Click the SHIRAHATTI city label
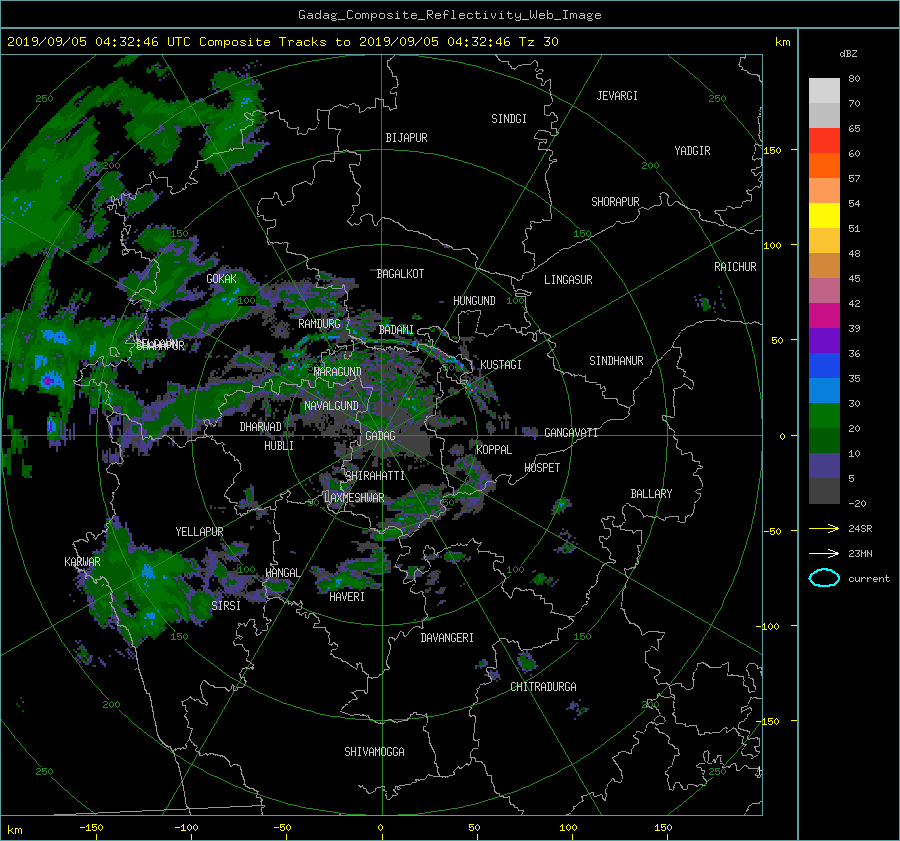900x841 pixels. (375, 476)
